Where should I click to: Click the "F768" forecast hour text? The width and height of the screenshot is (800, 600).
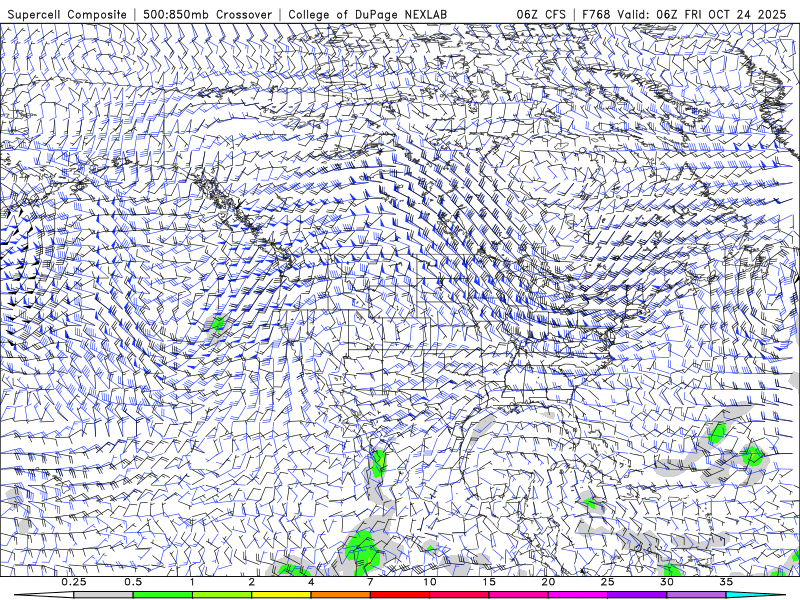tap(596, 14)
